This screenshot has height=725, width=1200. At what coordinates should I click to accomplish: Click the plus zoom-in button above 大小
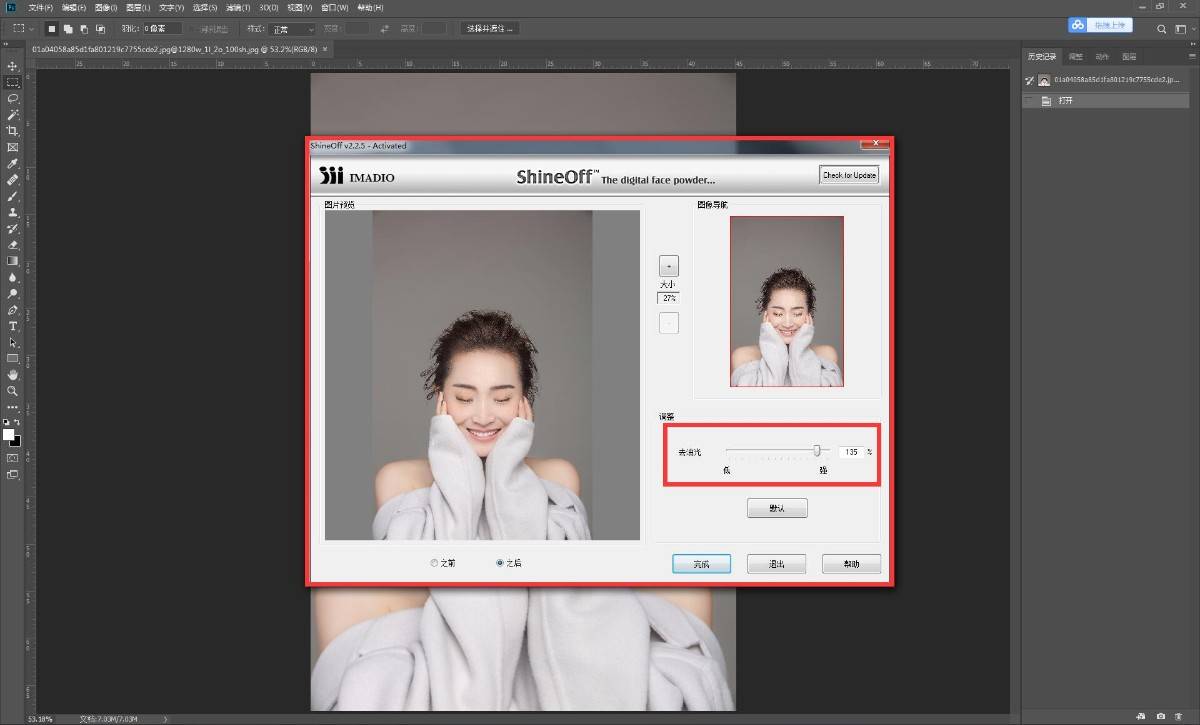(x=668, y=266)
